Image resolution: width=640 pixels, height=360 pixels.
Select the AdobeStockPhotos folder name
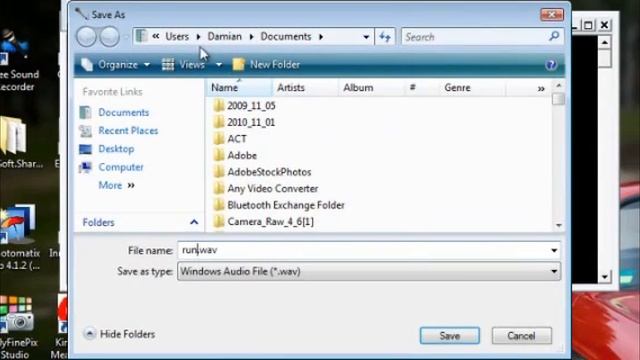[x=269, y=172]
